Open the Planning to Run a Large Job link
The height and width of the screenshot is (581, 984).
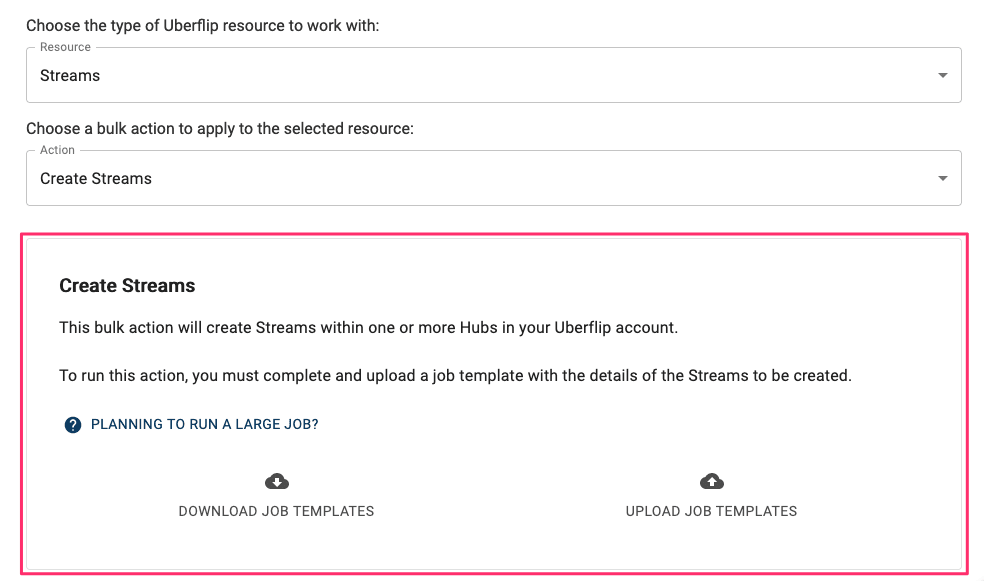point(205,424)
